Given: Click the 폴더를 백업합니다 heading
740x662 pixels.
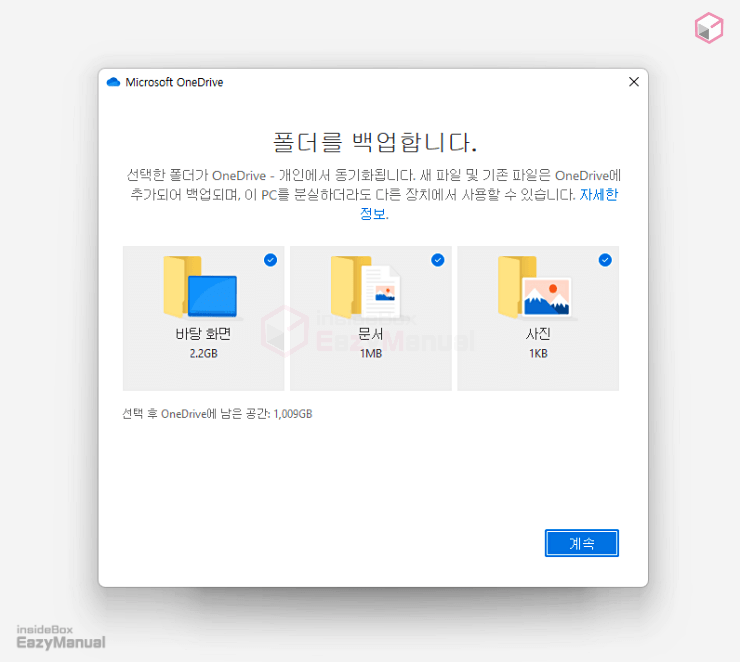Looking at the screenshot, I should tap(375, 142).
